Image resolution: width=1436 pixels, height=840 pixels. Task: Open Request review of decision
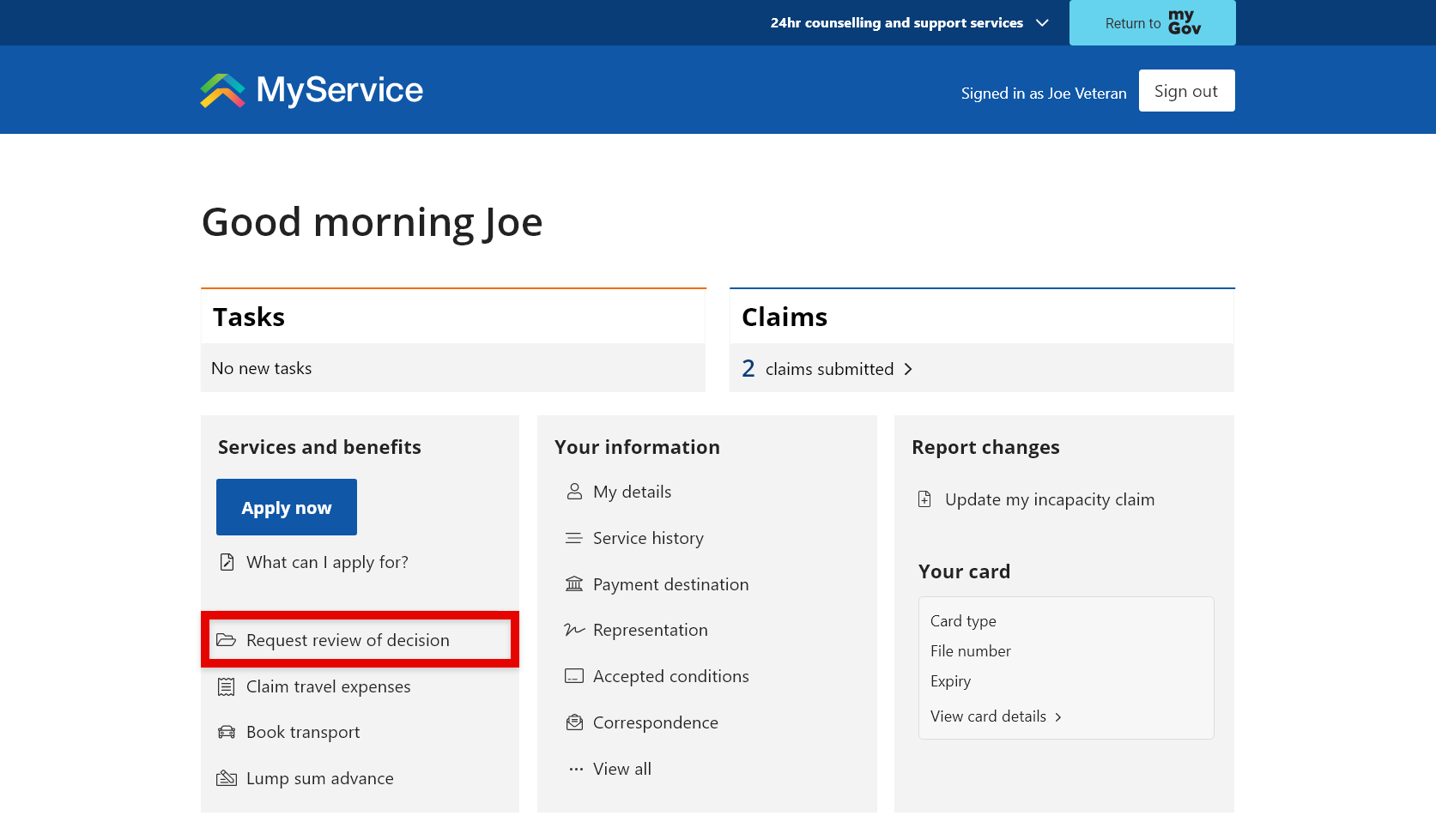tap(347, 640)
